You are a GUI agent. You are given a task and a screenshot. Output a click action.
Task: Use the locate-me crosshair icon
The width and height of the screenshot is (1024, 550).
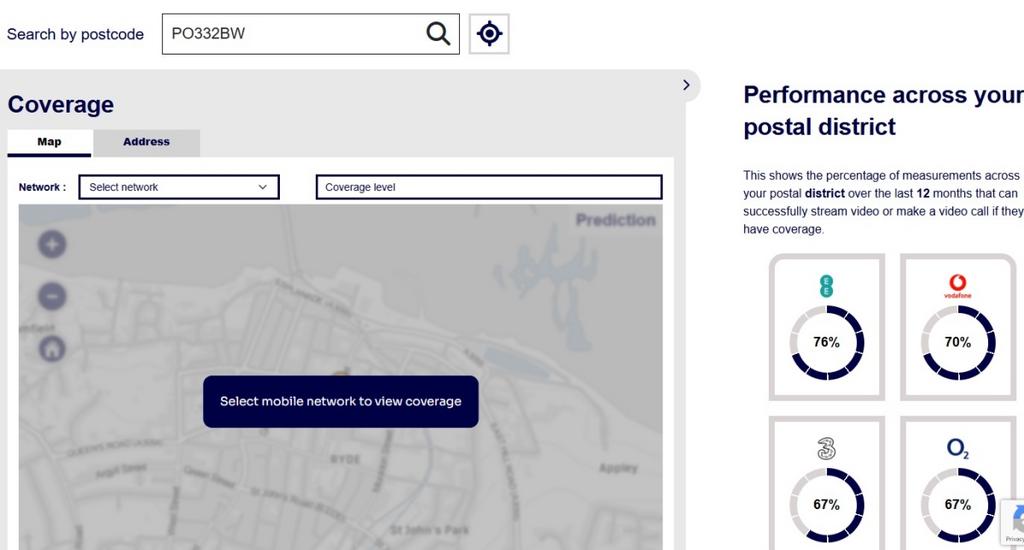click(489, 34)
